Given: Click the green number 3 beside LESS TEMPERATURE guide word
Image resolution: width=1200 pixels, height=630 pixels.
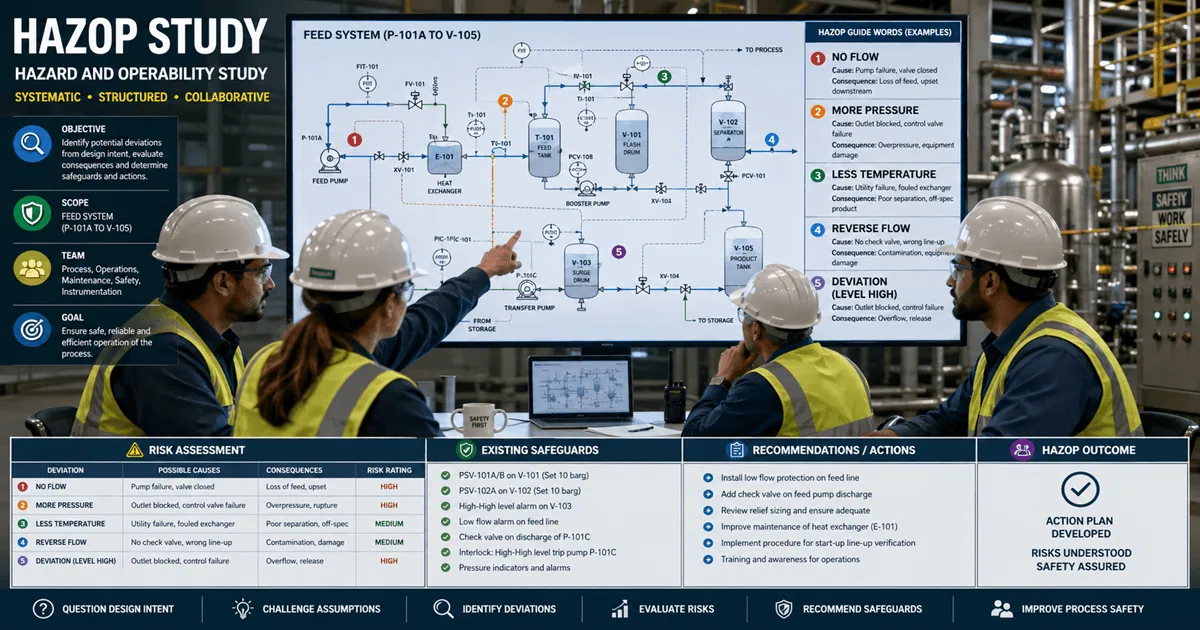Looking at the screenshot, I should tap(818, 175).
